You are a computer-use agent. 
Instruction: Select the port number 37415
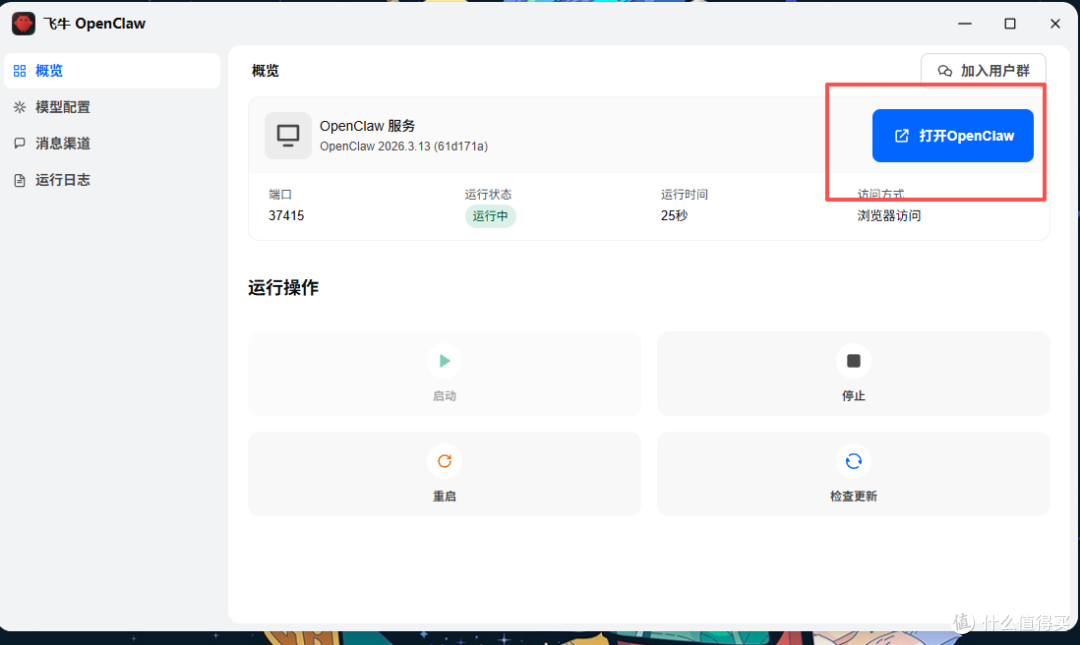click(x=287, y=216)
